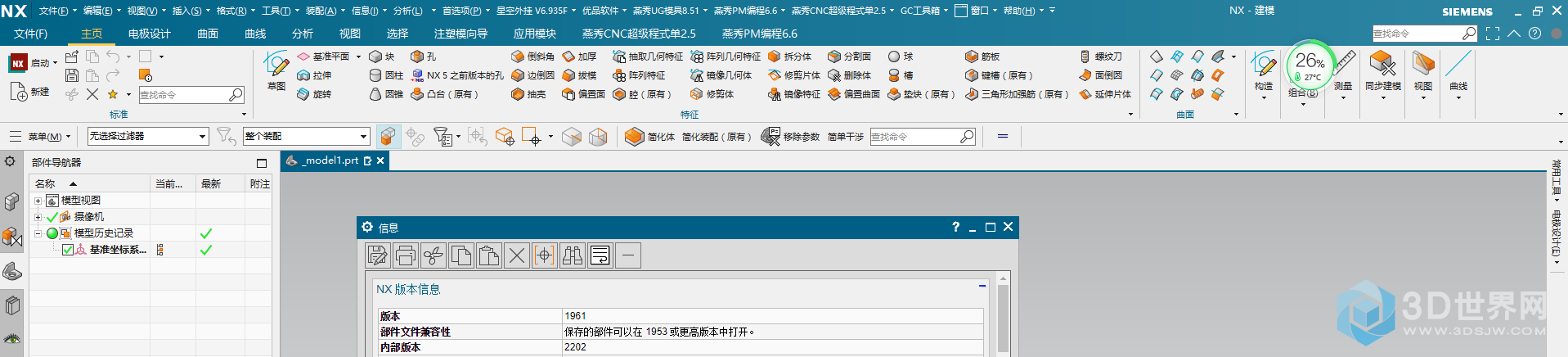Collapse the NX 版本信息 section

click(982, 286)
